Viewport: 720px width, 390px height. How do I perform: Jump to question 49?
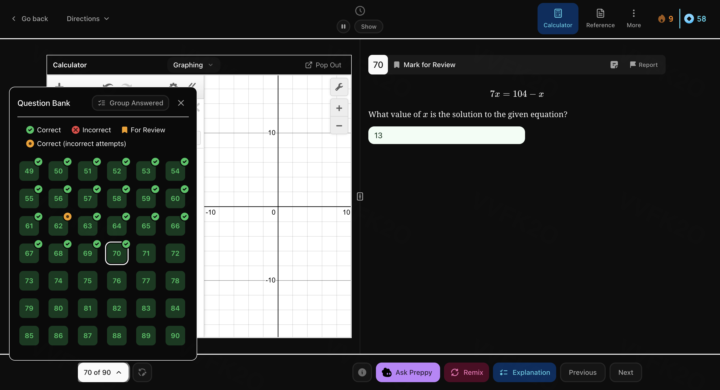tap(29, 171)
